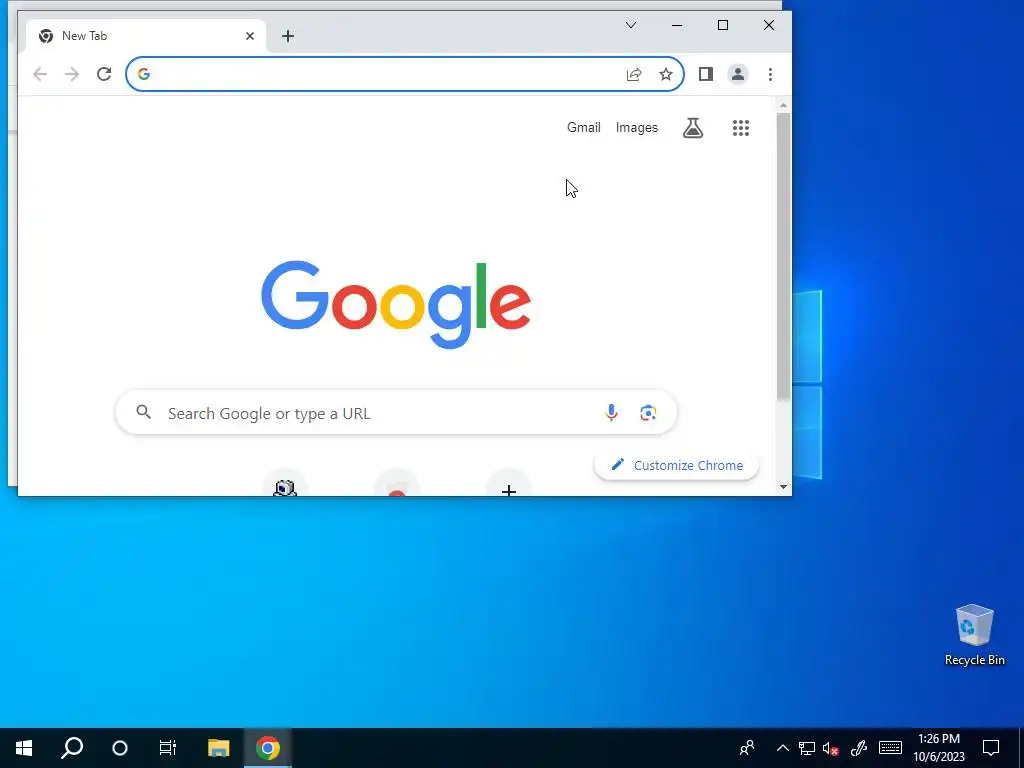Click the page scrollbar down arrow

[x=784, y=487]
